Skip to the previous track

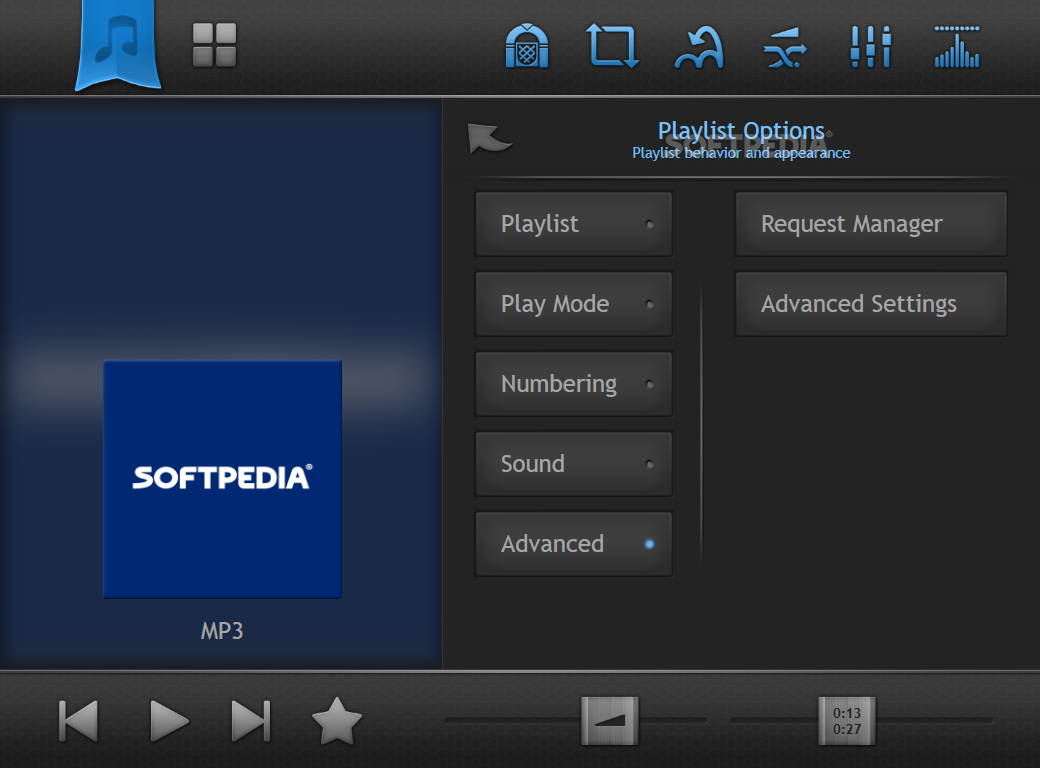coord(78,721)
